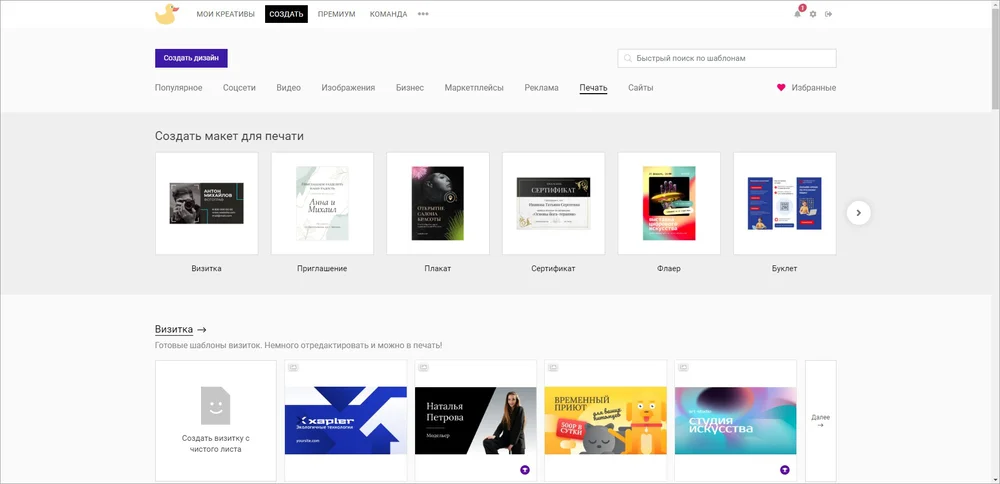The image size is (1000, 484).
Task: Click the blank page smiley icon
Action: [216, 406]
